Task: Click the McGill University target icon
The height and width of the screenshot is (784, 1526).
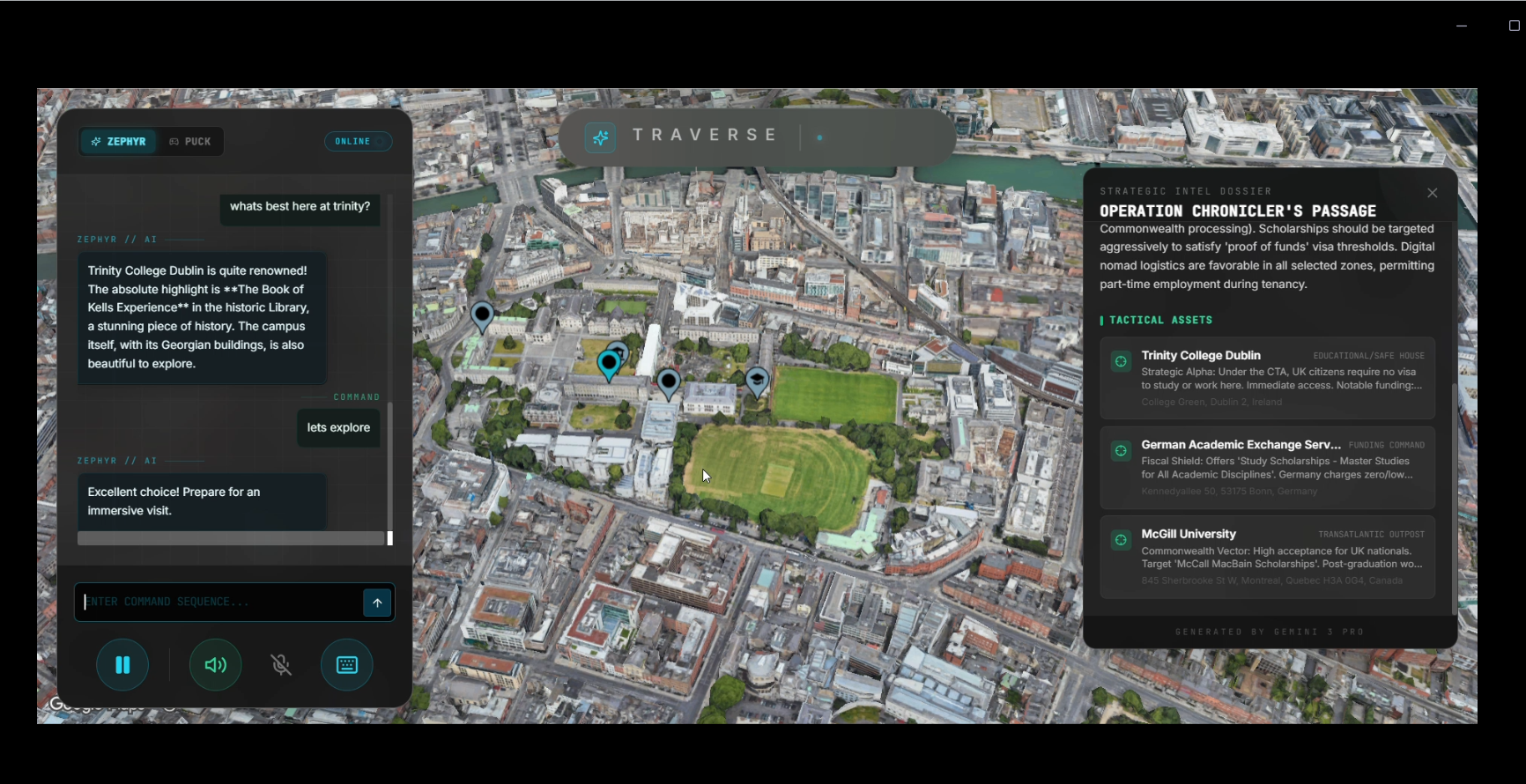Action: pos(1121,540)
